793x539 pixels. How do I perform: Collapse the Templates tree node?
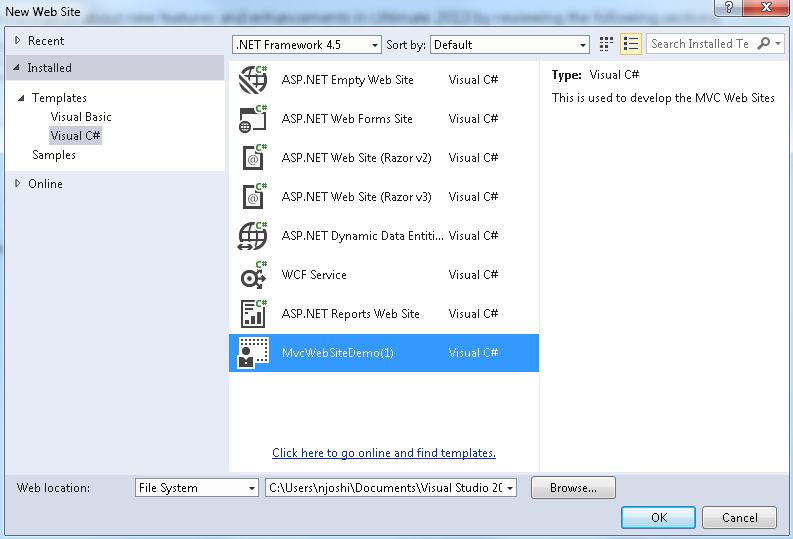tap(21, 98)
